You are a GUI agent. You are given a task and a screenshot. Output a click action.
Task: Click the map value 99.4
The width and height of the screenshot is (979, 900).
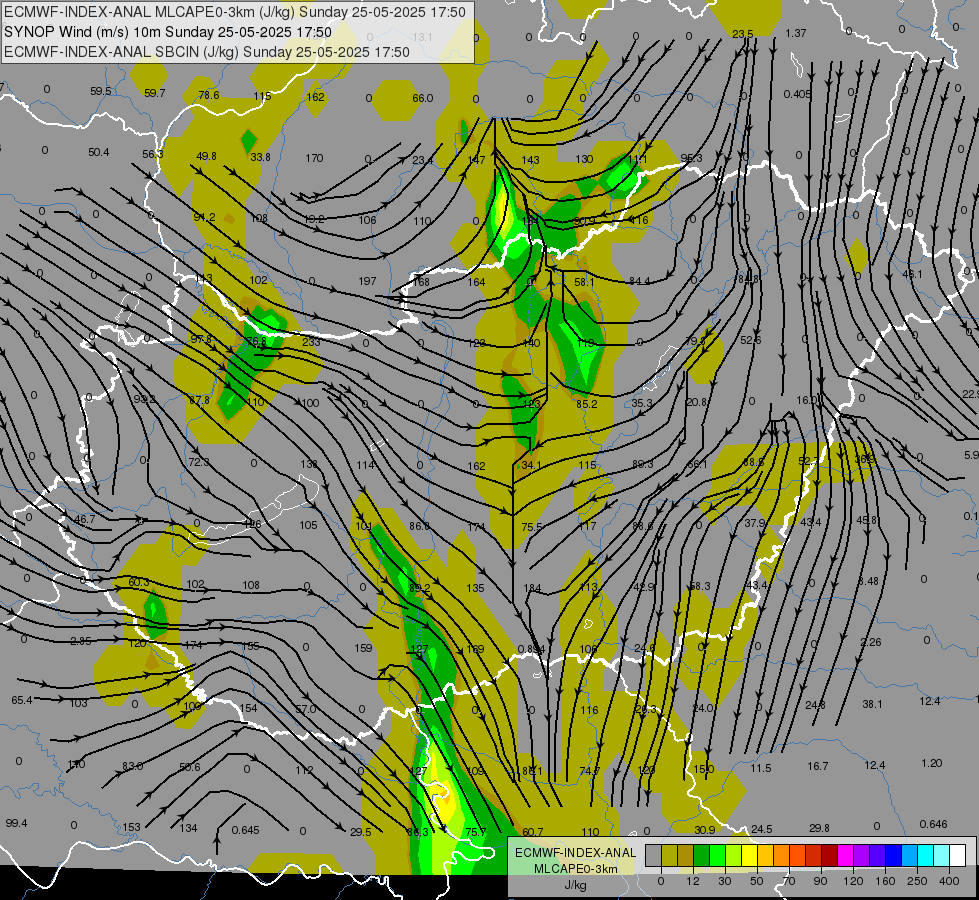click(x=16, y=823)
